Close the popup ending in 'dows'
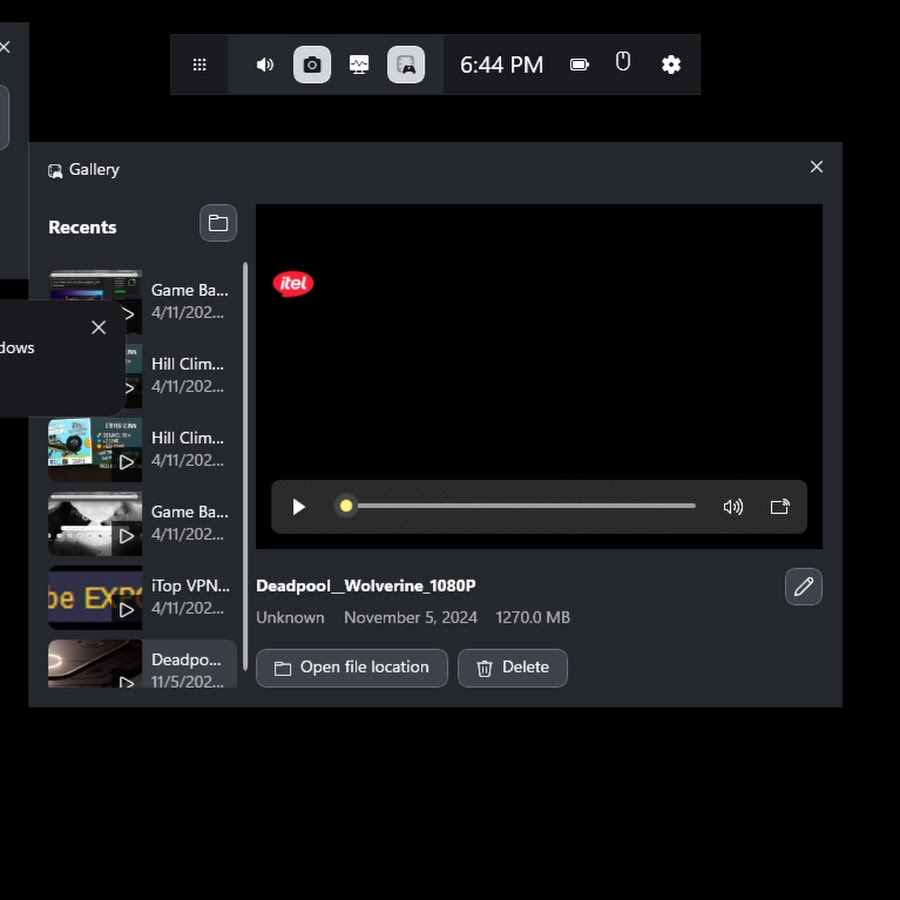 99,327
